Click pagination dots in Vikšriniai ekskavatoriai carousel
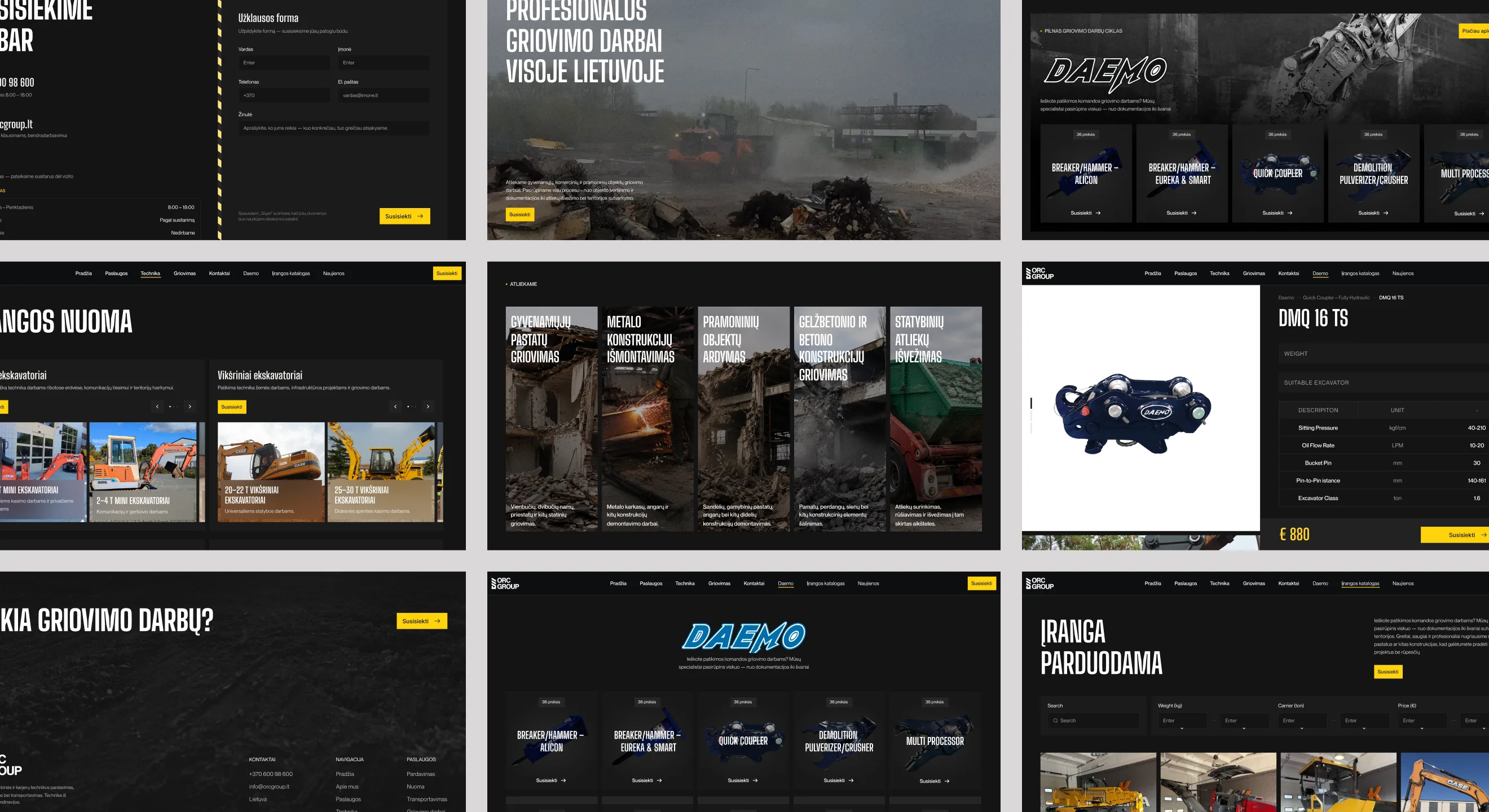This screenshot has width=1489, height=812. click(x=411, y=407)
